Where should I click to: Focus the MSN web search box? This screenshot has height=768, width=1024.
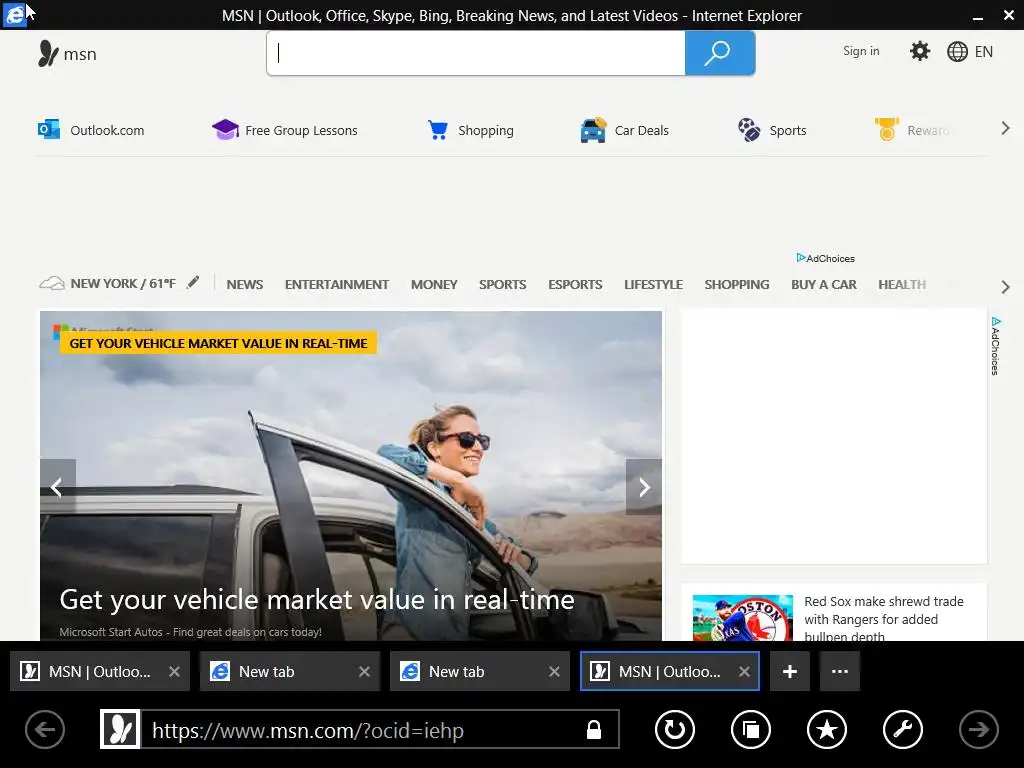(x=476, y=53)
